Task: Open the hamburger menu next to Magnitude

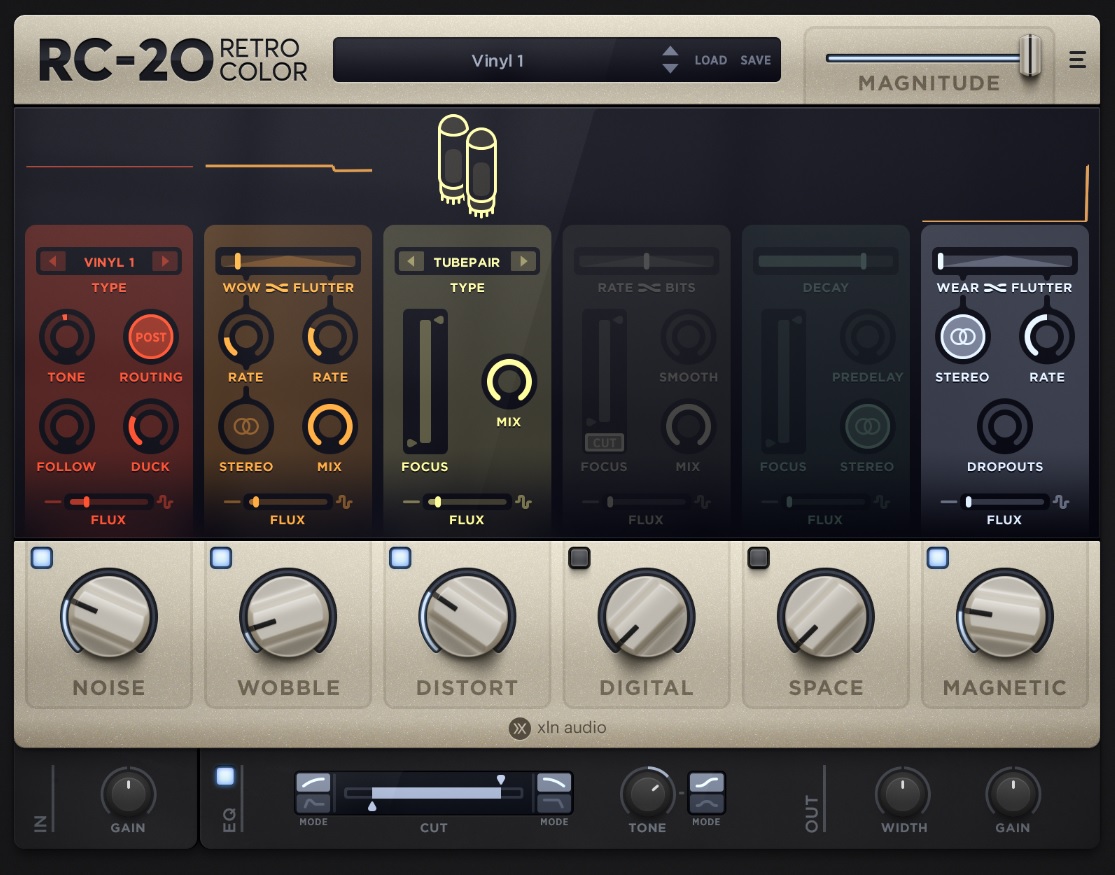Action: tap(1077, 60)
